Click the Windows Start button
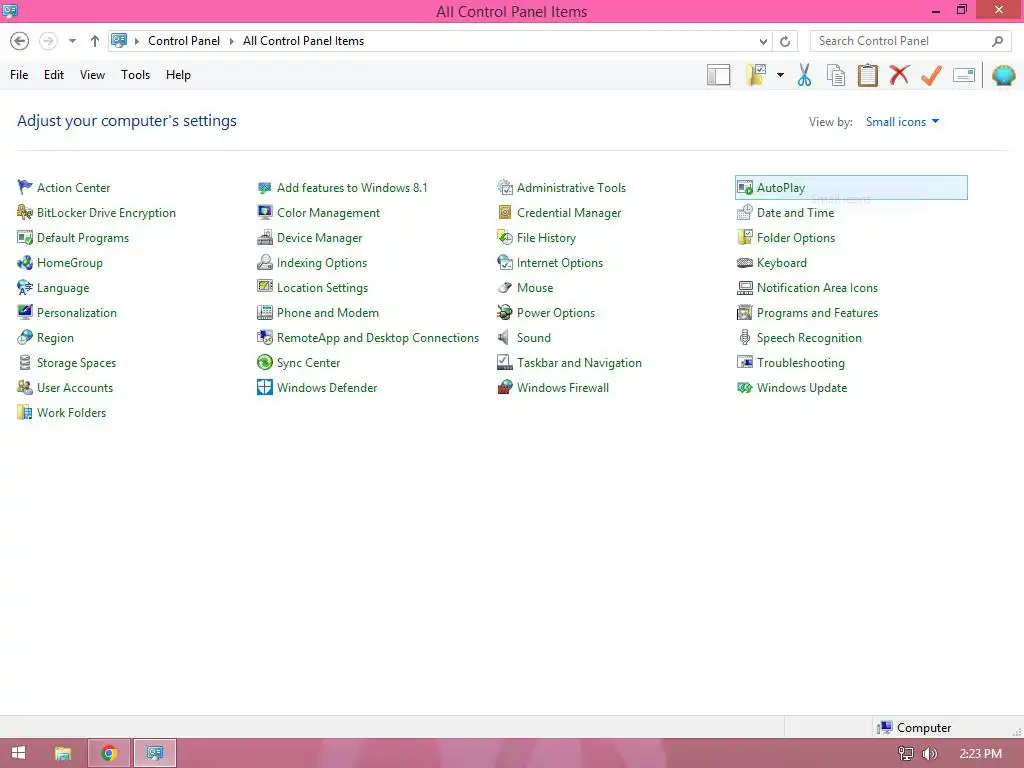Screen dimensions: 1024x768 coord(18,753)
